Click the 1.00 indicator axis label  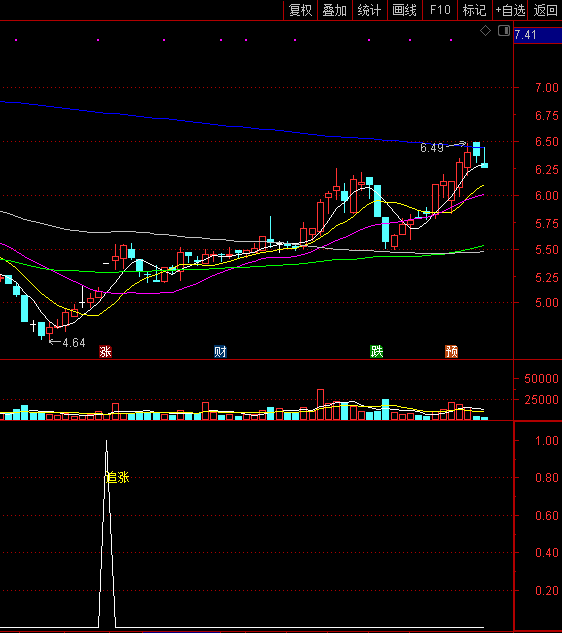tap(547, 440)
